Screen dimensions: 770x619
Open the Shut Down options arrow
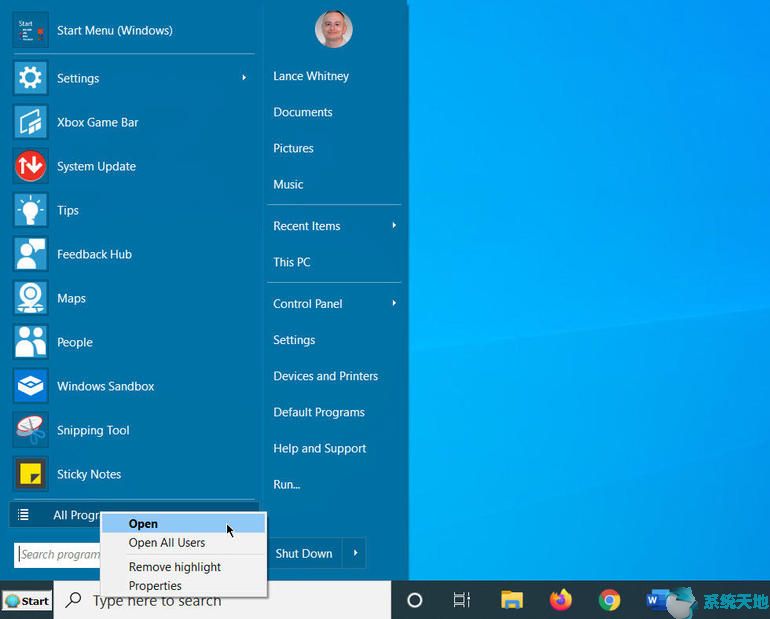(x=355, y=553)
